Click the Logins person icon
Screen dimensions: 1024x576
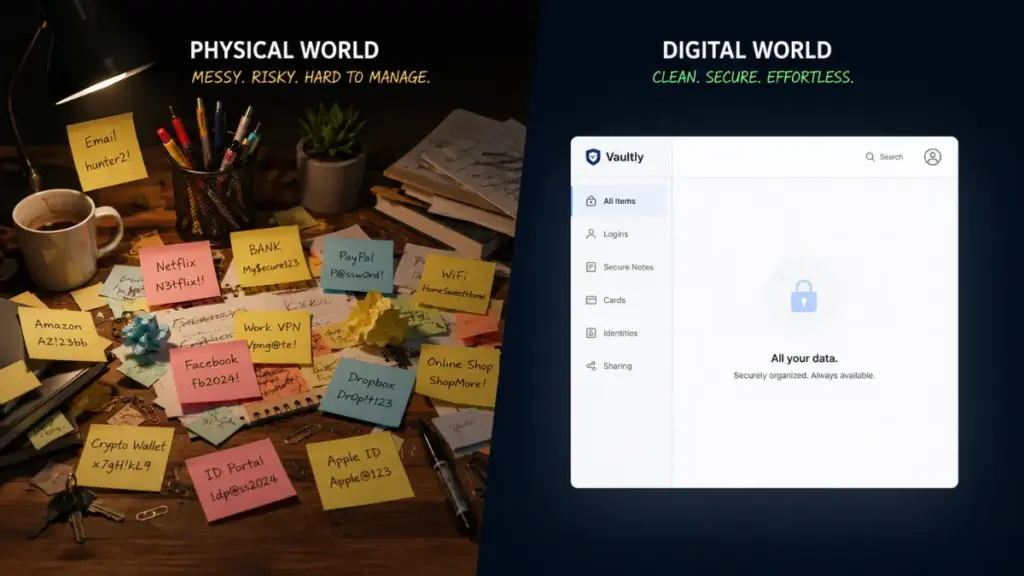(x=591, y=234)
